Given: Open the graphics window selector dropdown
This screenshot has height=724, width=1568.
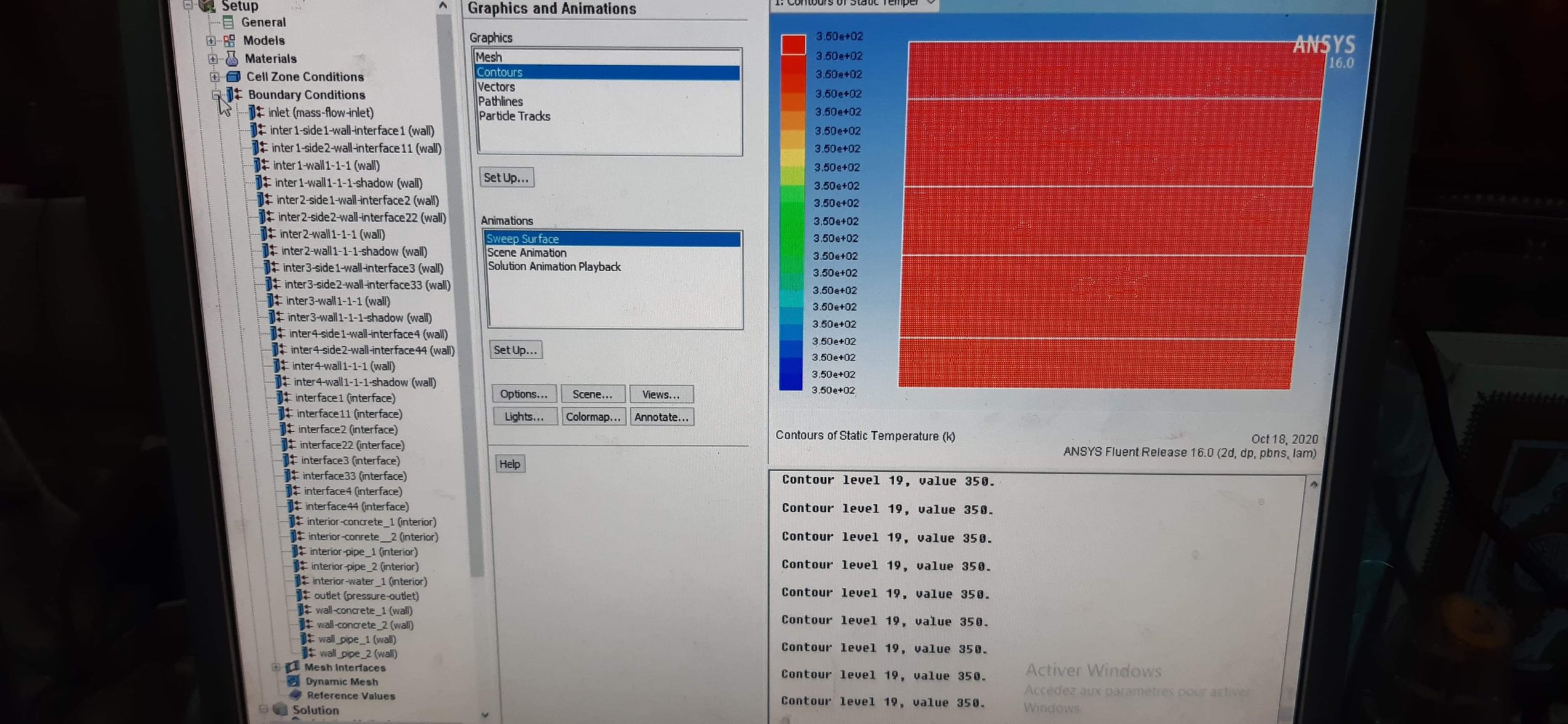Looking at the screenshot, I should point(931,3).
